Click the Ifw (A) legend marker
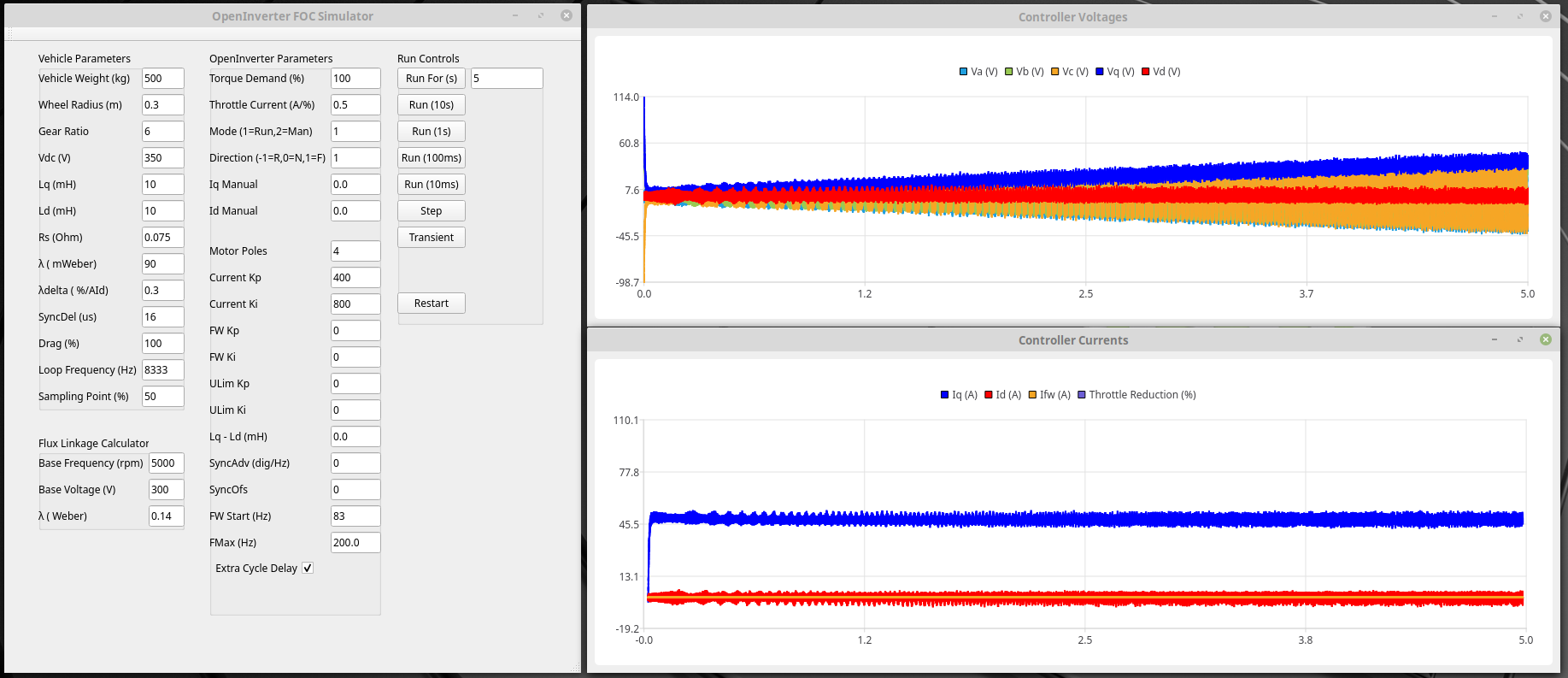Screen dimensions: 1568x678 [1032, 395]
